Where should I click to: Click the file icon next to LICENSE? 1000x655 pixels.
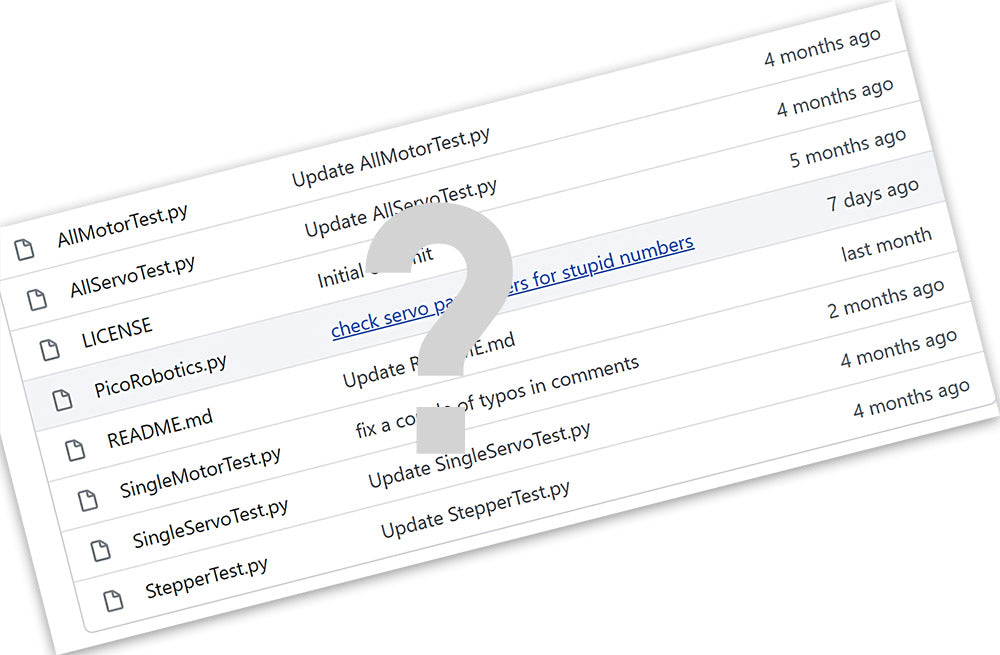tap(50, 349)
